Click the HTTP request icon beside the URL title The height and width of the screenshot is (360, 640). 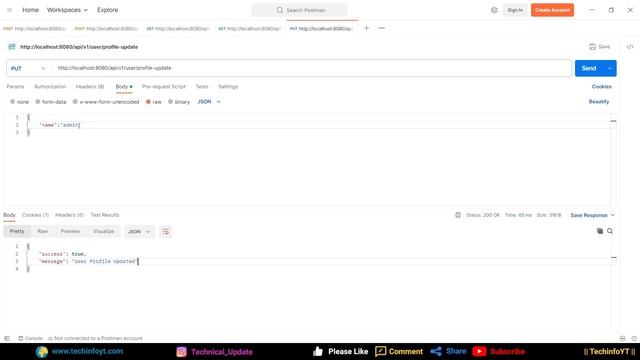tap(12, 47)
